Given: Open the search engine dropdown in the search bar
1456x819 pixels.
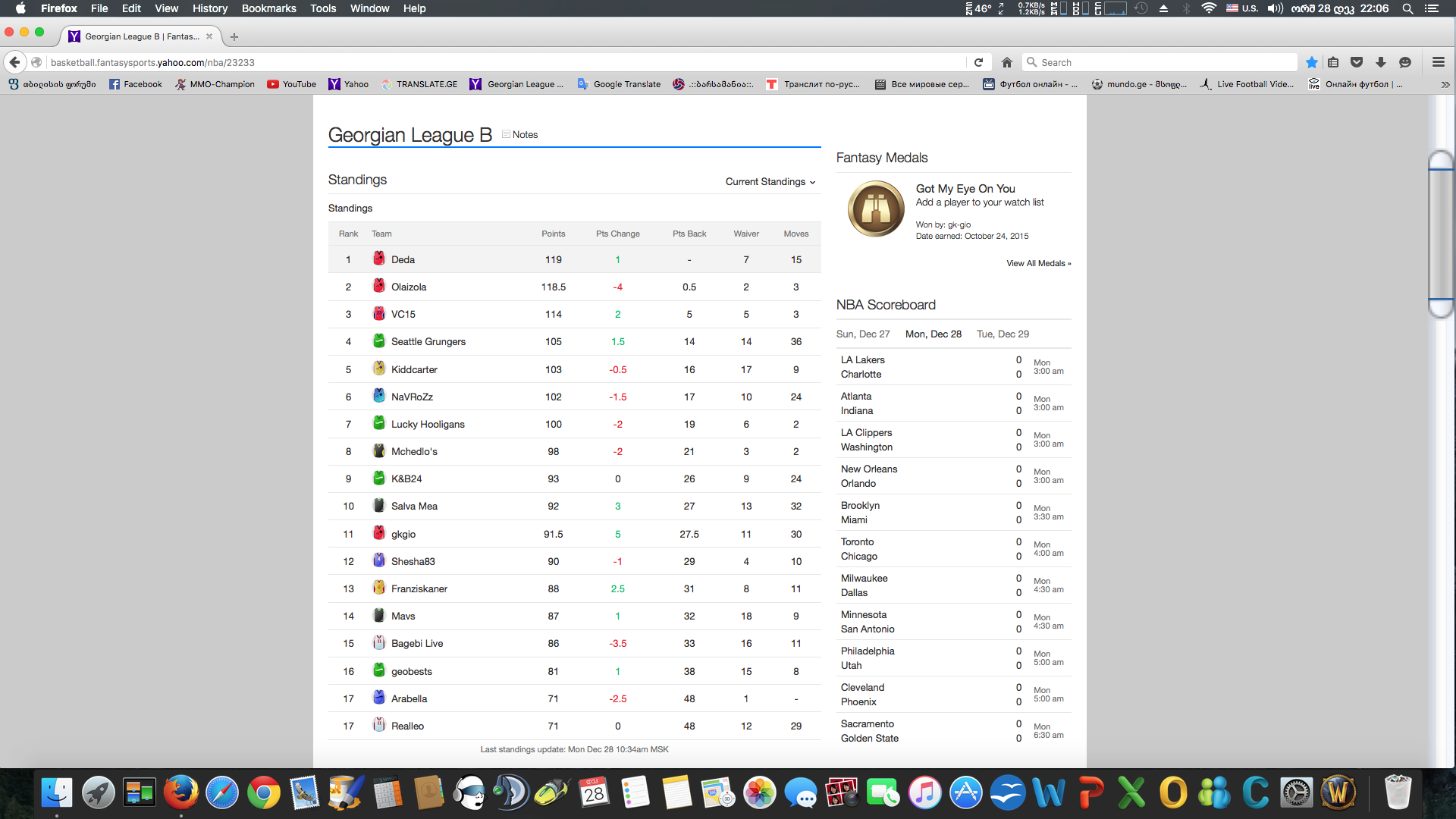Looking at the screenshot, I should (1034, 62).
